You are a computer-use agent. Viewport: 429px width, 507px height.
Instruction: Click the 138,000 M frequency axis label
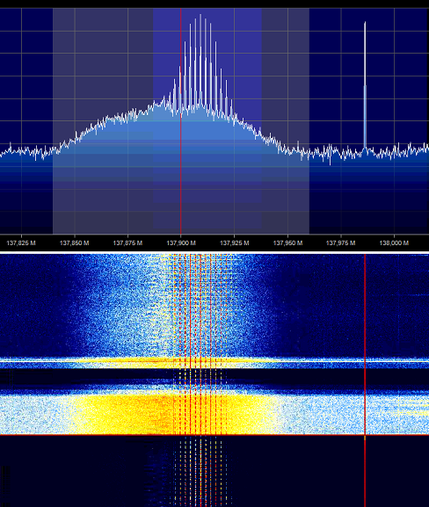click(x=394, y=243)
